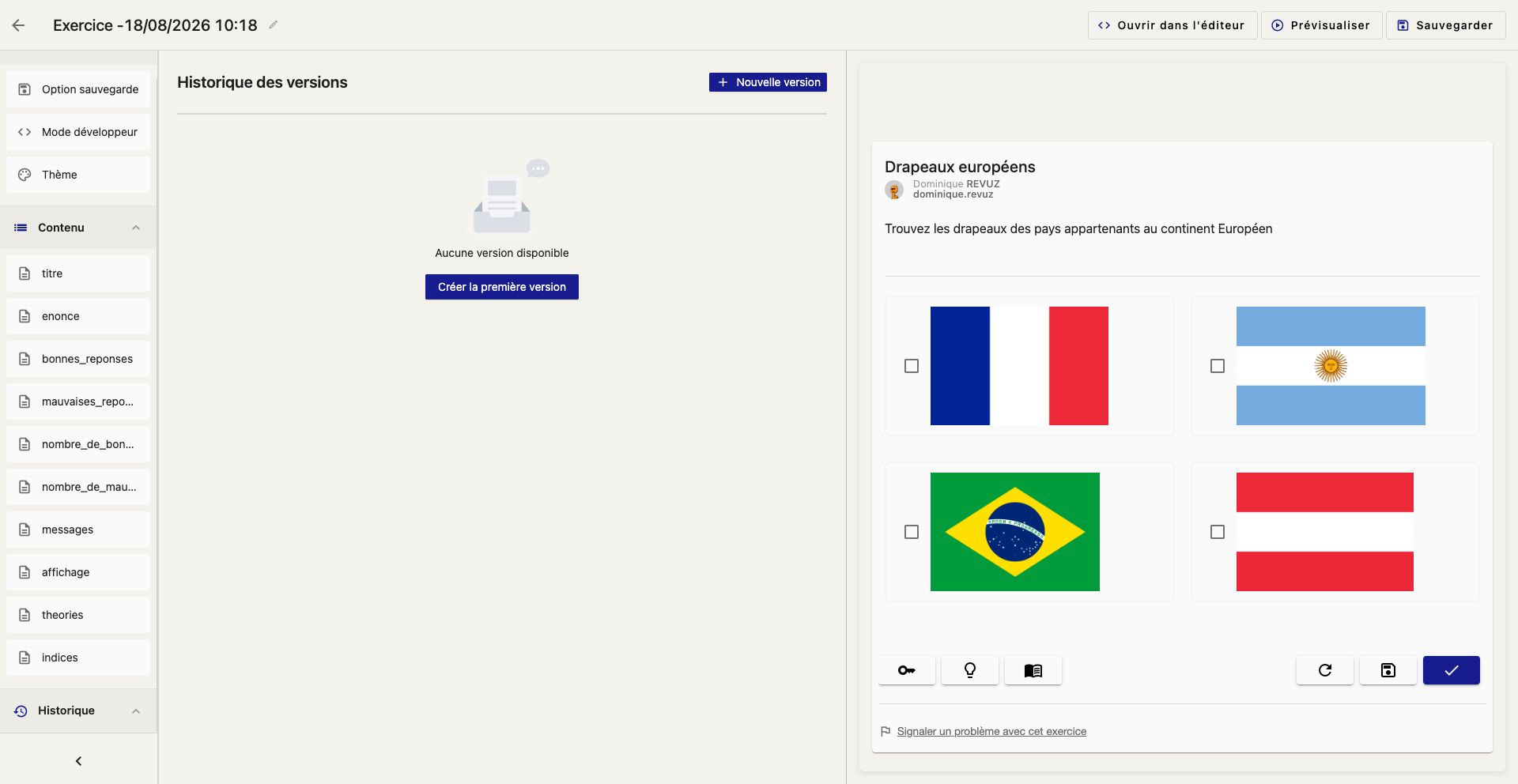Open Thème in sidebar
The width and height of the screenshot is (1518, 784).
[x=78, y=175]
